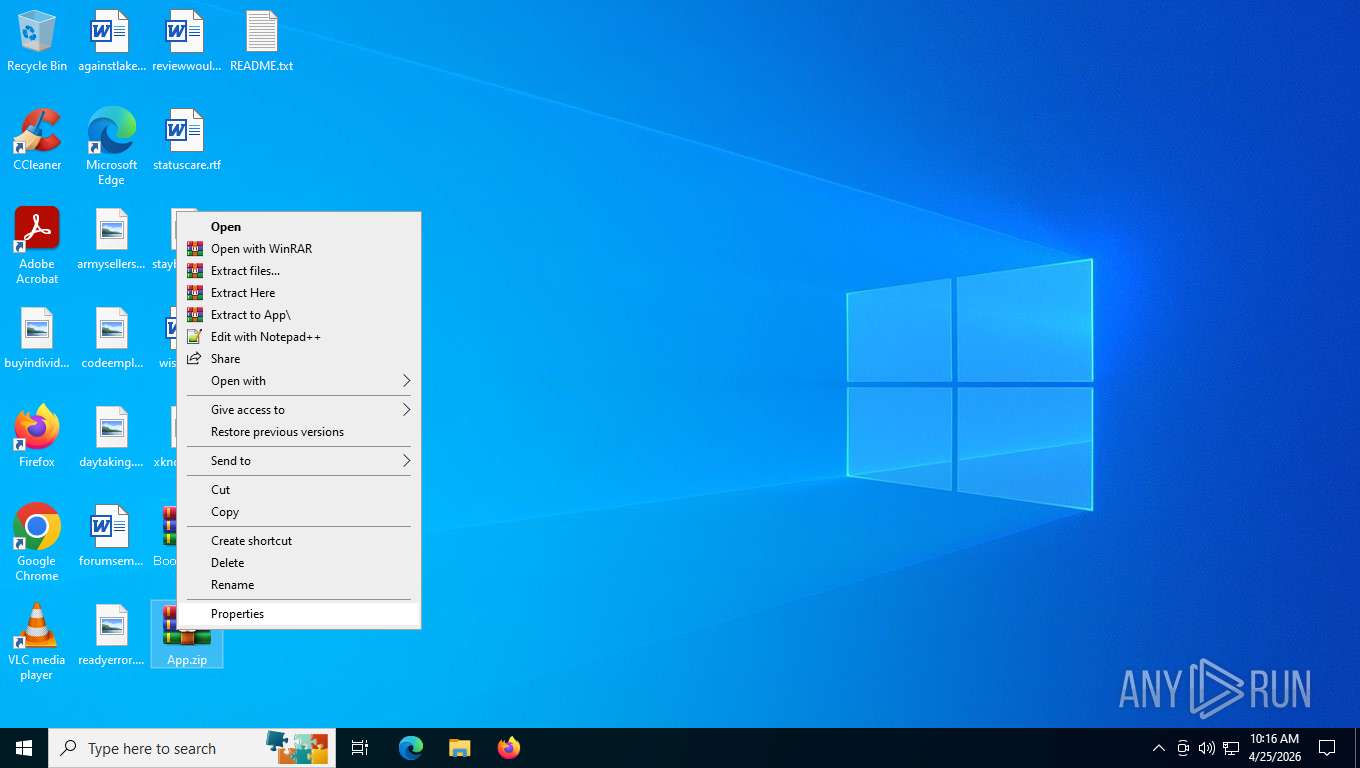The width and height of the screenshot is (1360, 768).
Task: Choose Open in the context menu
Action: point(299,227)
